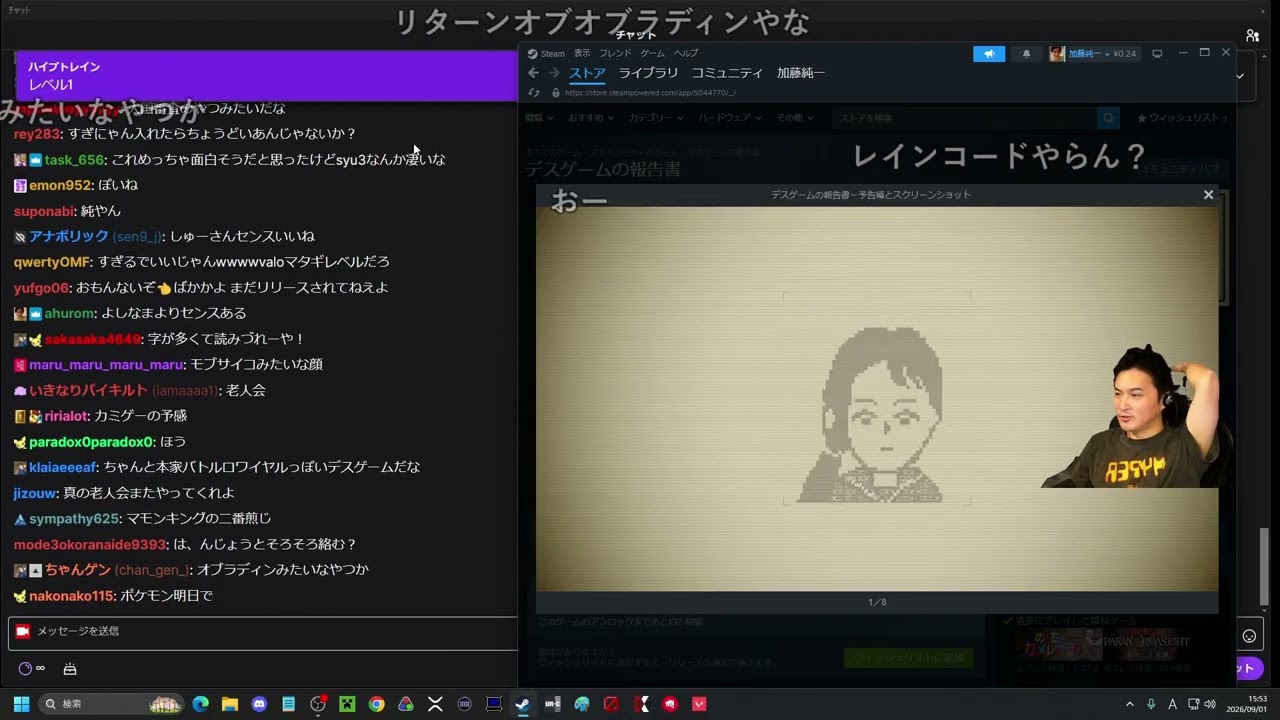Toggle the microphone icon in system tray
Viewport: 1280px width, 720px height.
(1152, 704)
